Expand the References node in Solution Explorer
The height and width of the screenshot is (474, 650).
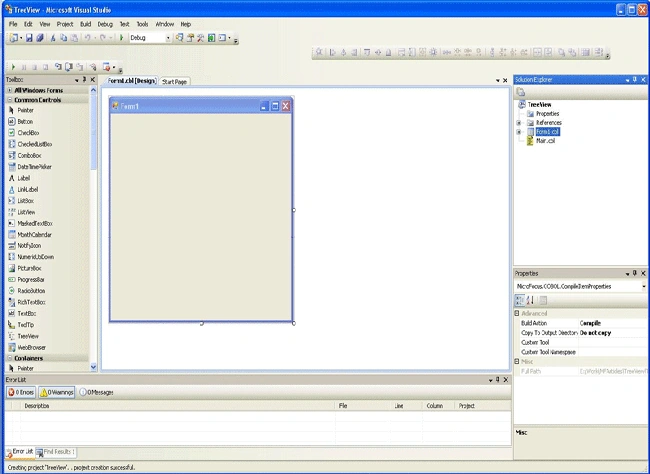click(x=519, y=123)
